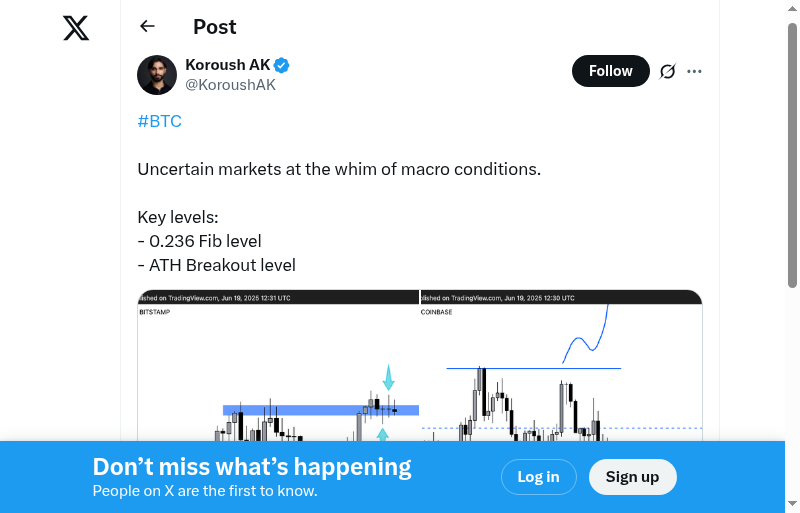Open the @KoroushAK handle link
The height and width of the screenshot is (513, 800).
tap(230, 85)
